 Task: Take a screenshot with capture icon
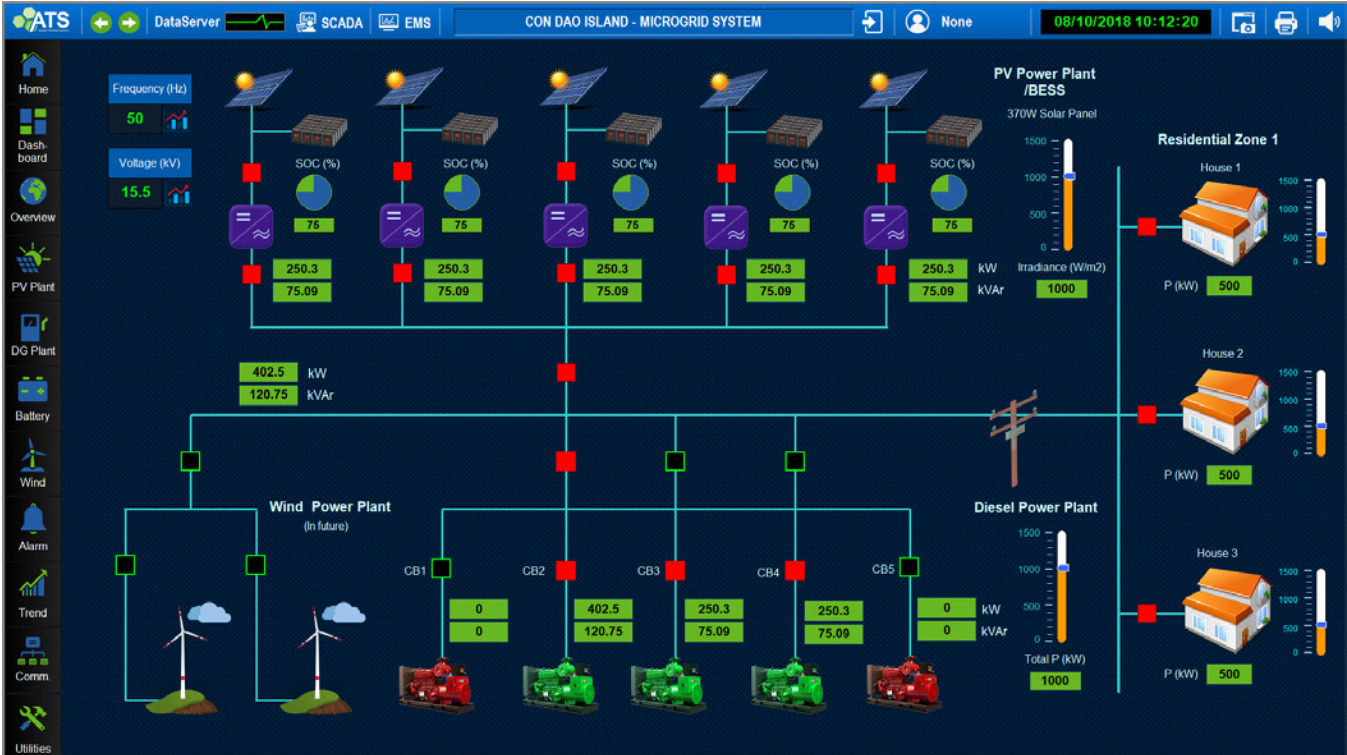[1243, 22]
